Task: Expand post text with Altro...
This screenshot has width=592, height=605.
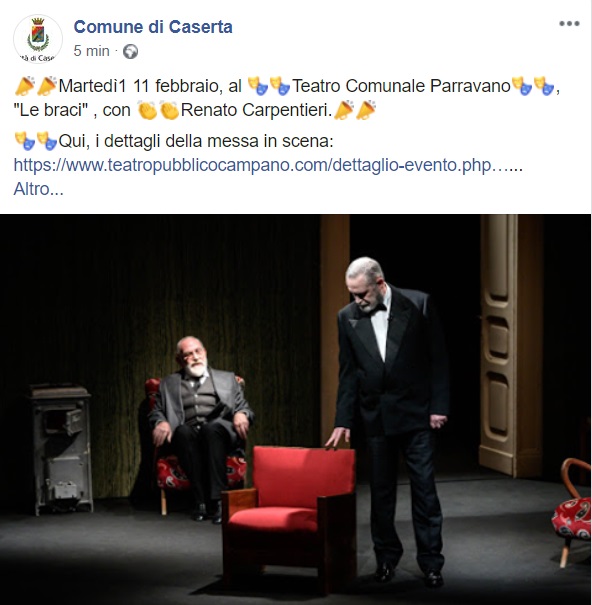Action: point(38,189)
